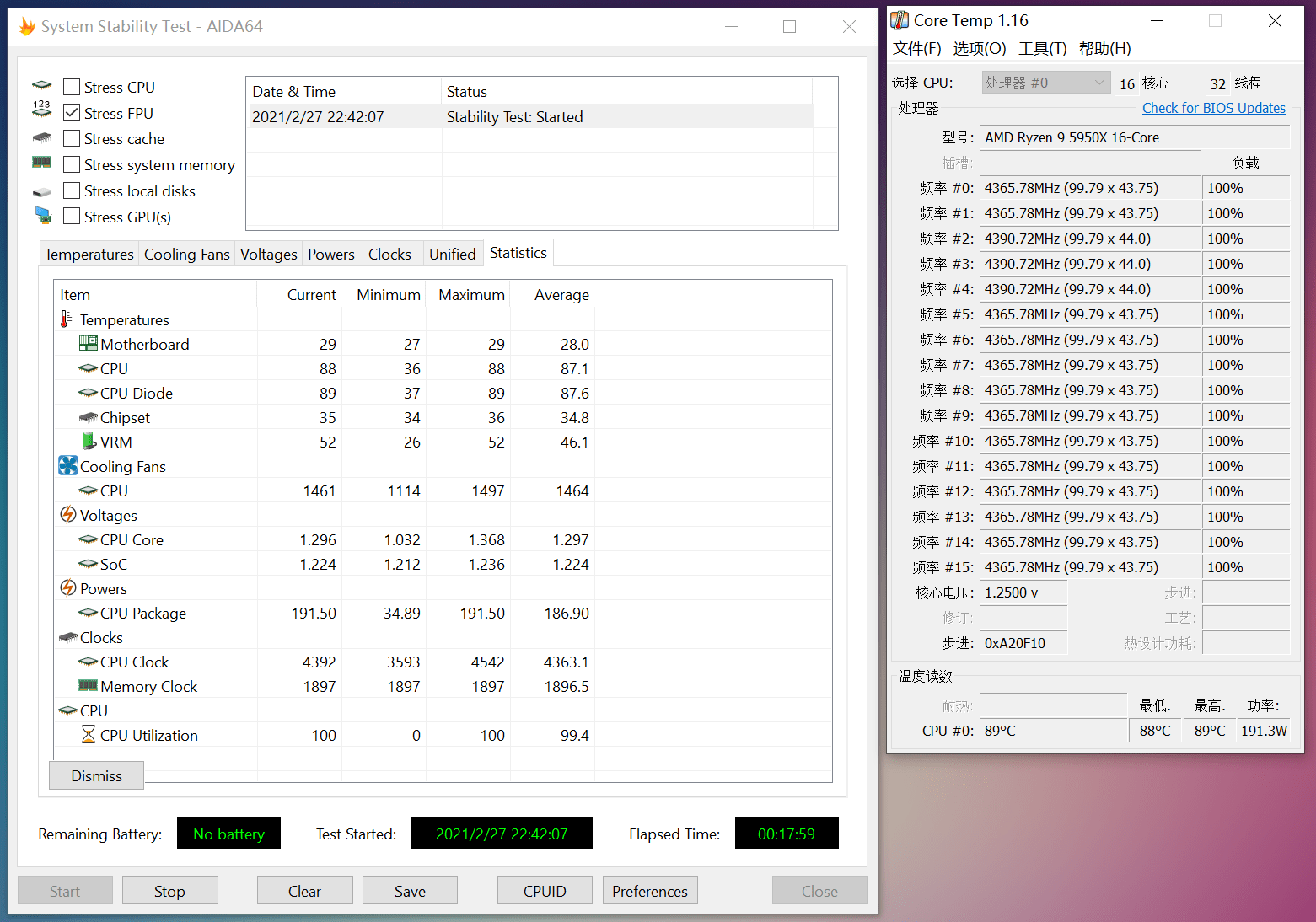Switch to the Temperatures tab
This screenshot has height=922, width=1316.
pyautogui.click(x=89, y=254)
